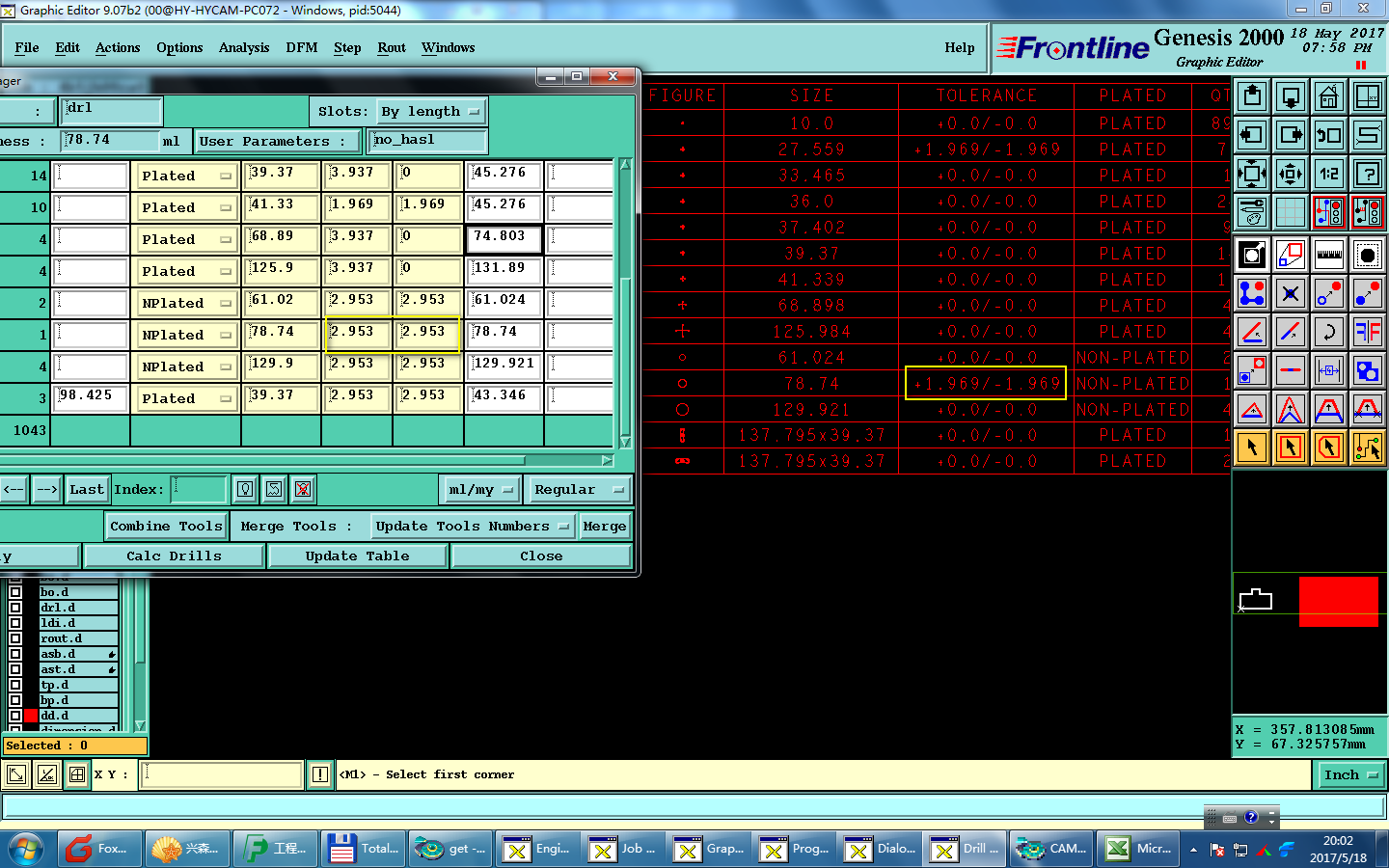Toggle the checkbox for layer rout.d

tap(15, 638)
